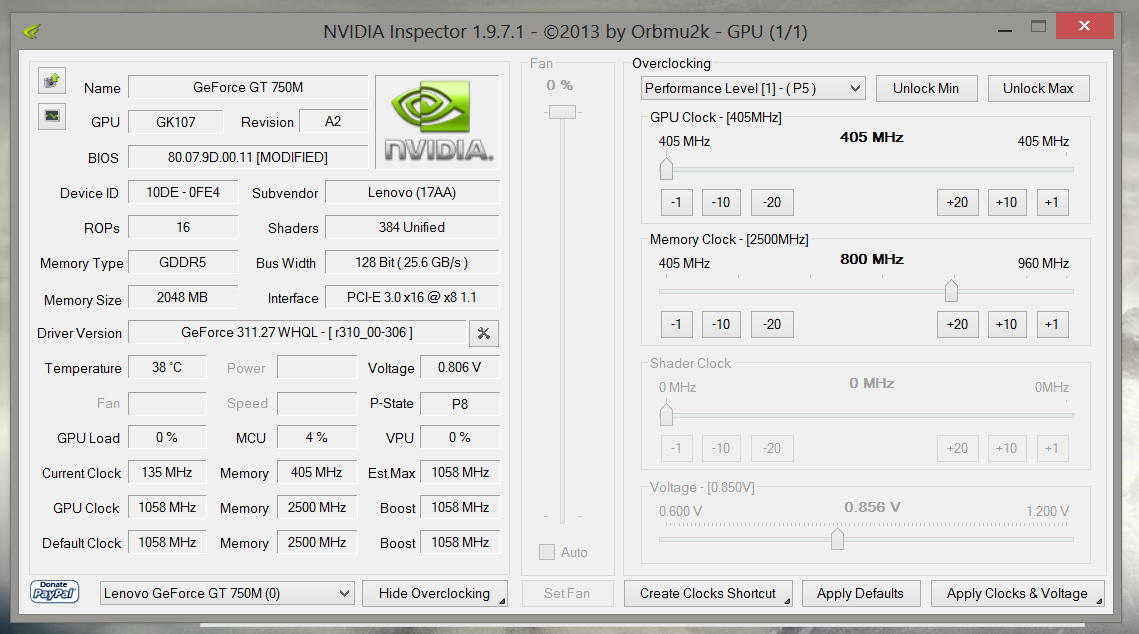Screen dimensions: 1139x634
Task: Click the Device ID value 10DE - 0FE4
Action: coord(183,192)
